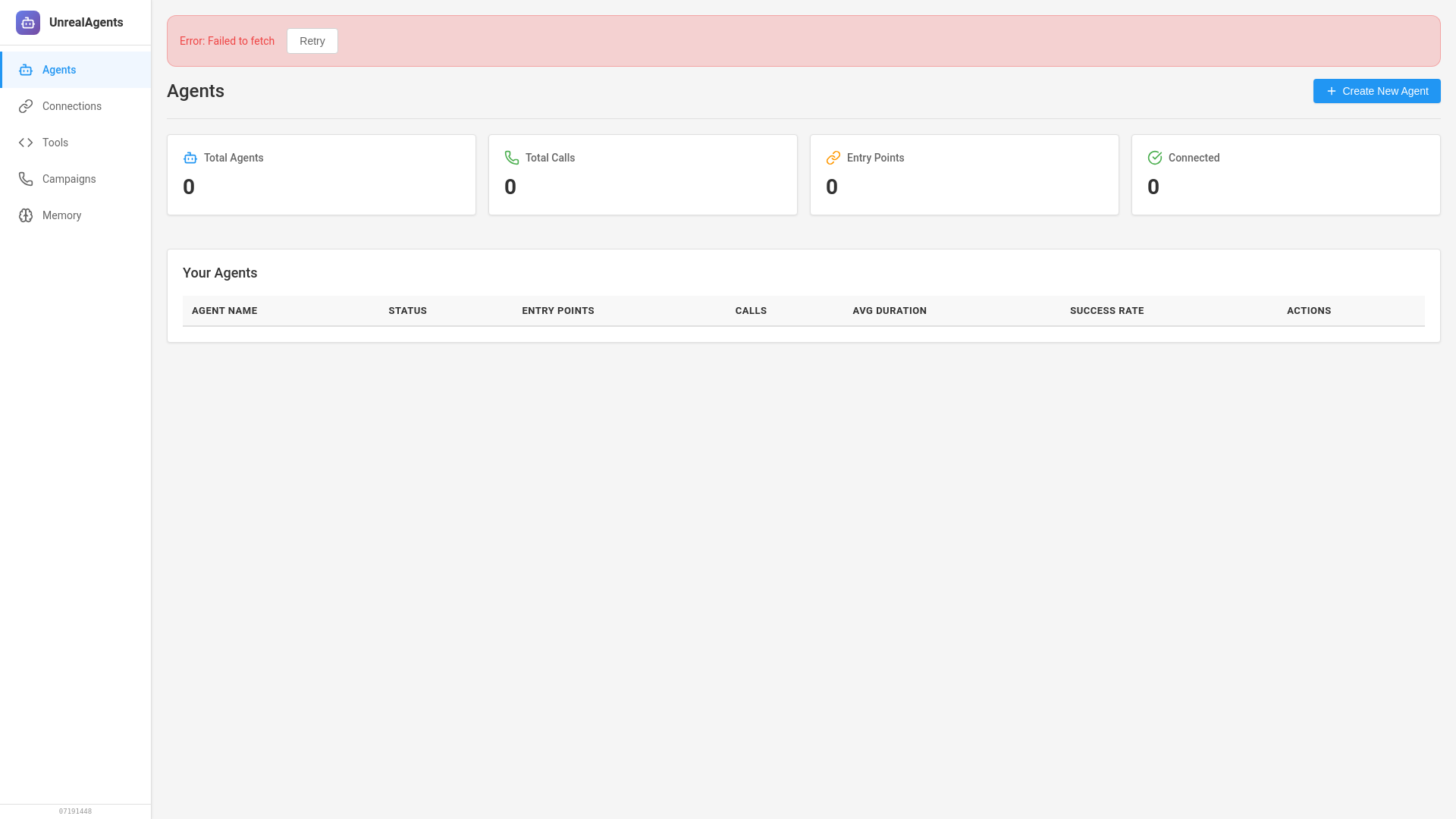Click the ACTIONS column header

(1309, 311)
